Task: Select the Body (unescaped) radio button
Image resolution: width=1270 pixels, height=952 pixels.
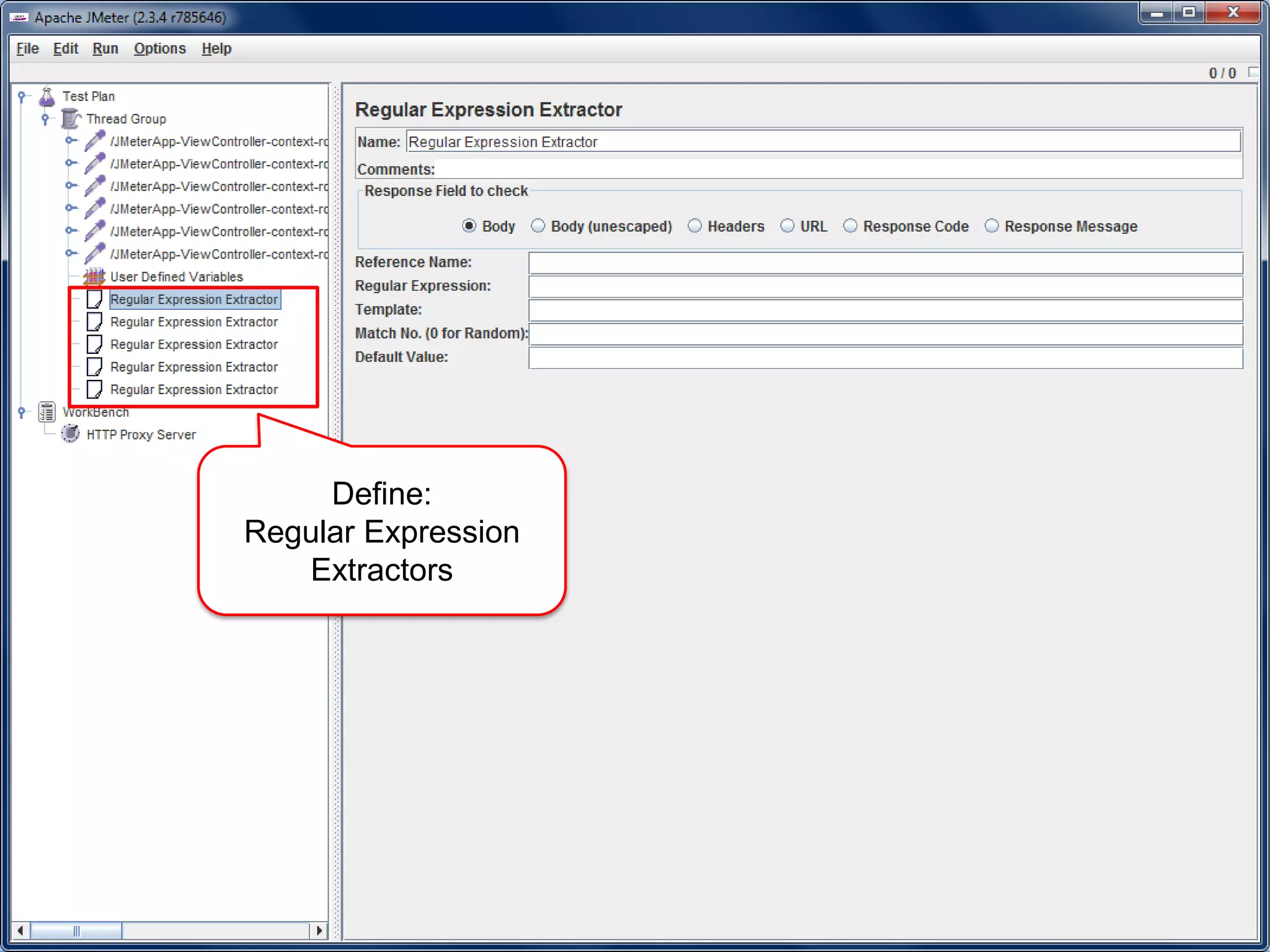Action: point(538,226)
